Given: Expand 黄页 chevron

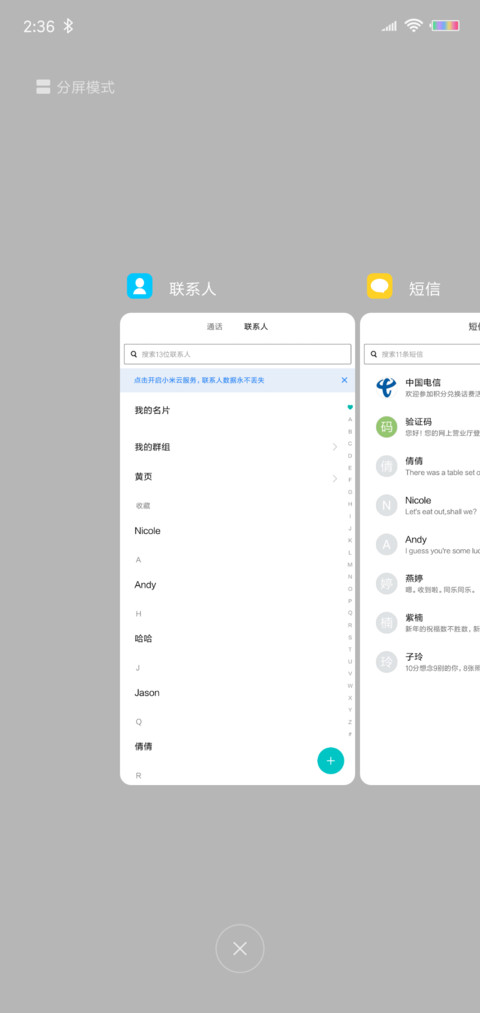Looking at the screenshot, I should coord(335,479).
